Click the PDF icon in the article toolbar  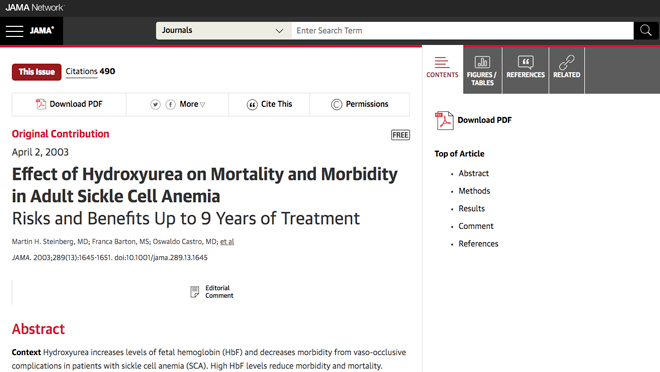tap(40, 104)
